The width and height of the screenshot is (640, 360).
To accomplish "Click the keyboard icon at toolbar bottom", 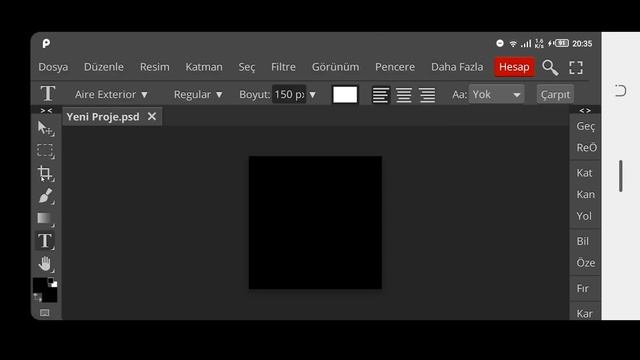I will point(45,313).
